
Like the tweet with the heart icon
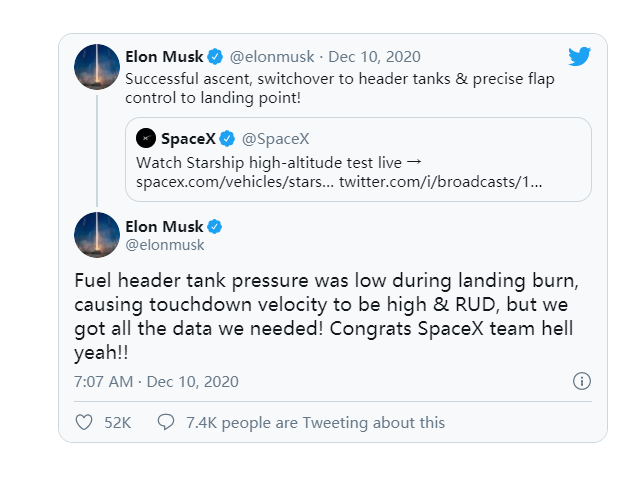point(84,422)
